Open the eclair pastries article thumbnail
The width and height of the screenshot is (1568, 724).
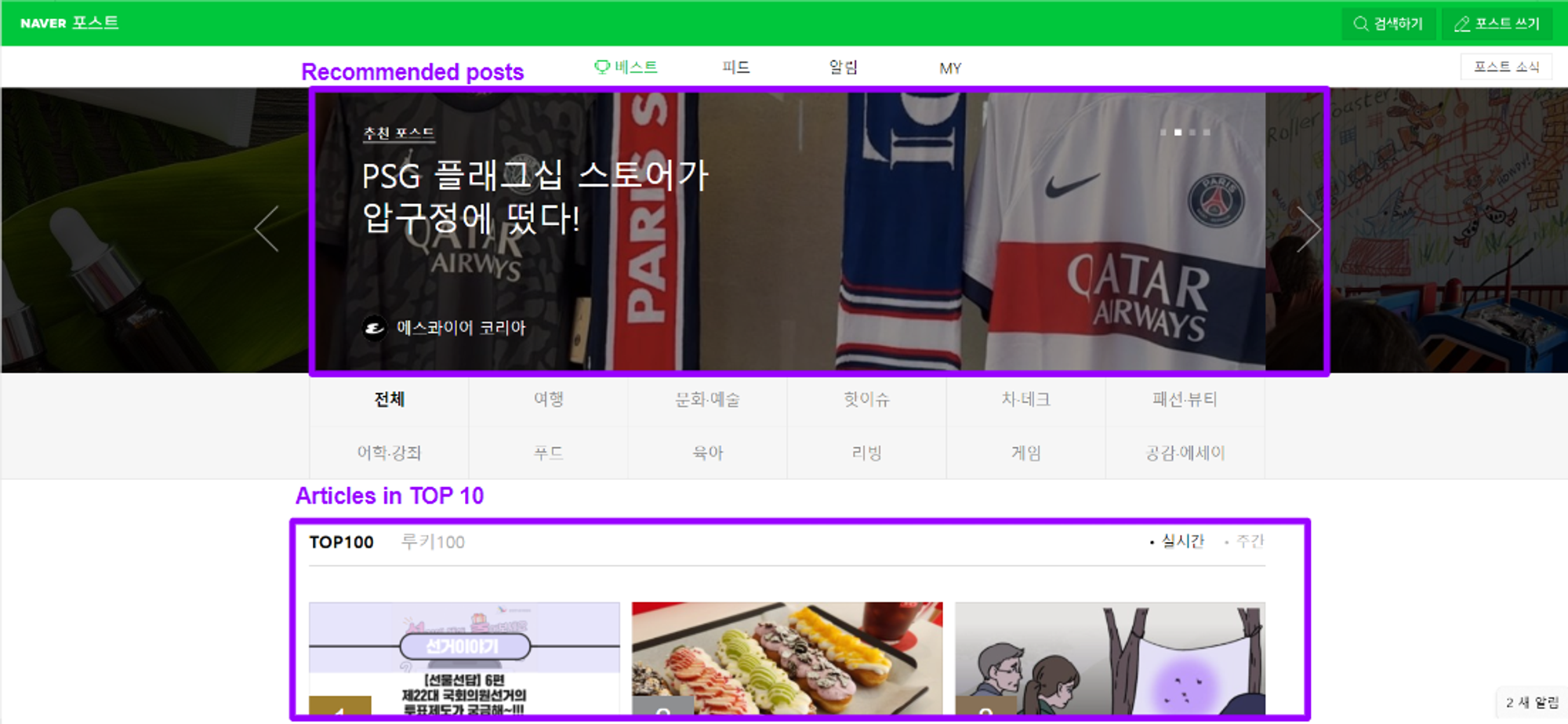click(x=787, y=658)
